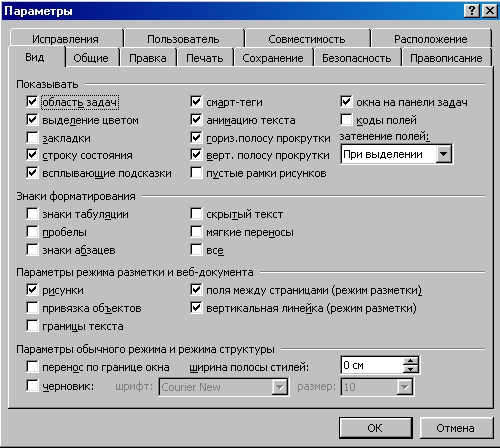Toggle вертикальная линейка checkbox
This screenshot has height=448, width=500.
click(196, 307)
